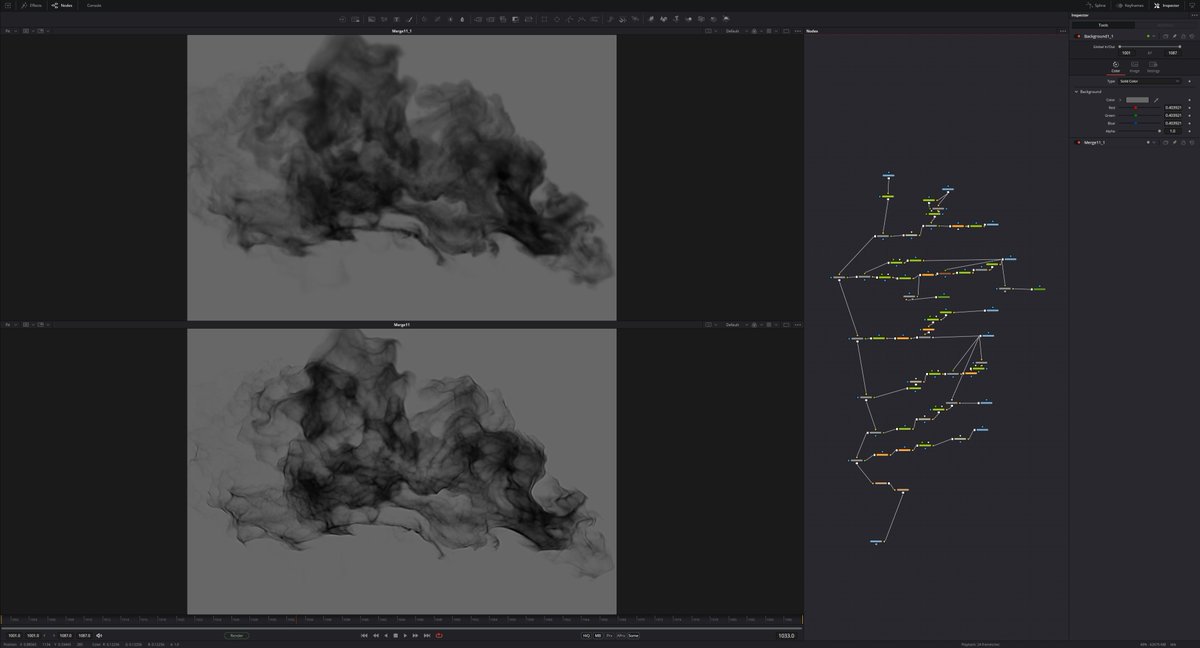Toggle keyframe diamond for Red
This screenshot has height=648, width=1200.
(1190, 108)
